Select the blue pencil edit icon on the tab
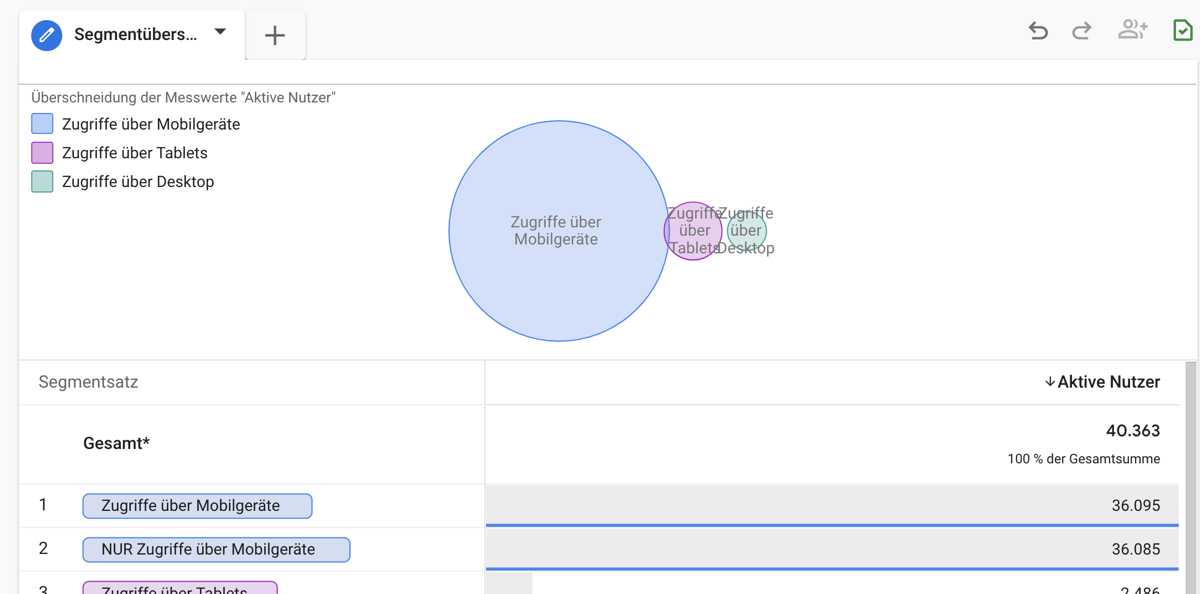The width and height of the screenshot is (1200, 594). [x=45, y=34]
